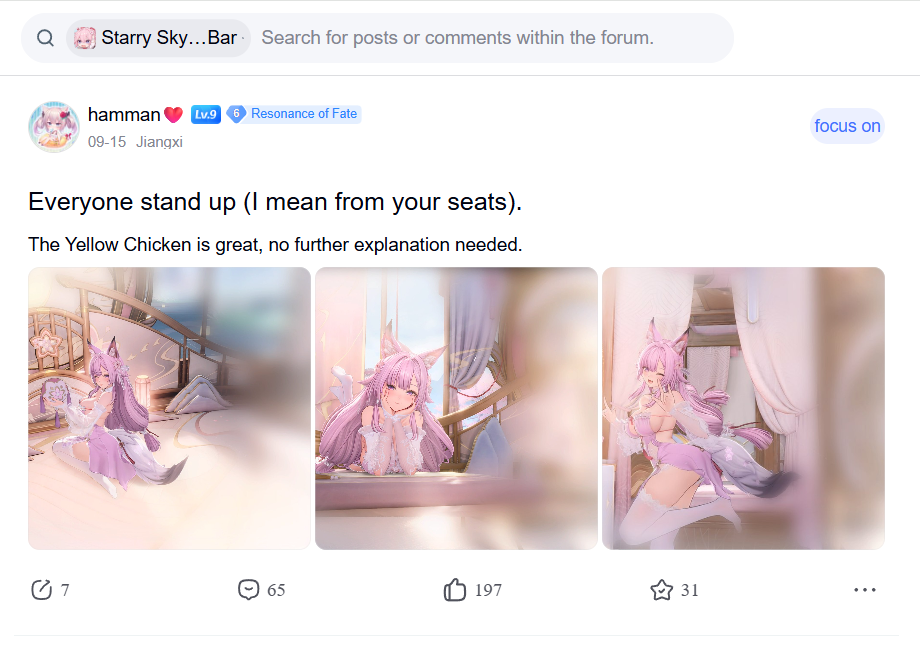Open the middle image of girl lying down
920x652 pixels.
coord(456,408)
